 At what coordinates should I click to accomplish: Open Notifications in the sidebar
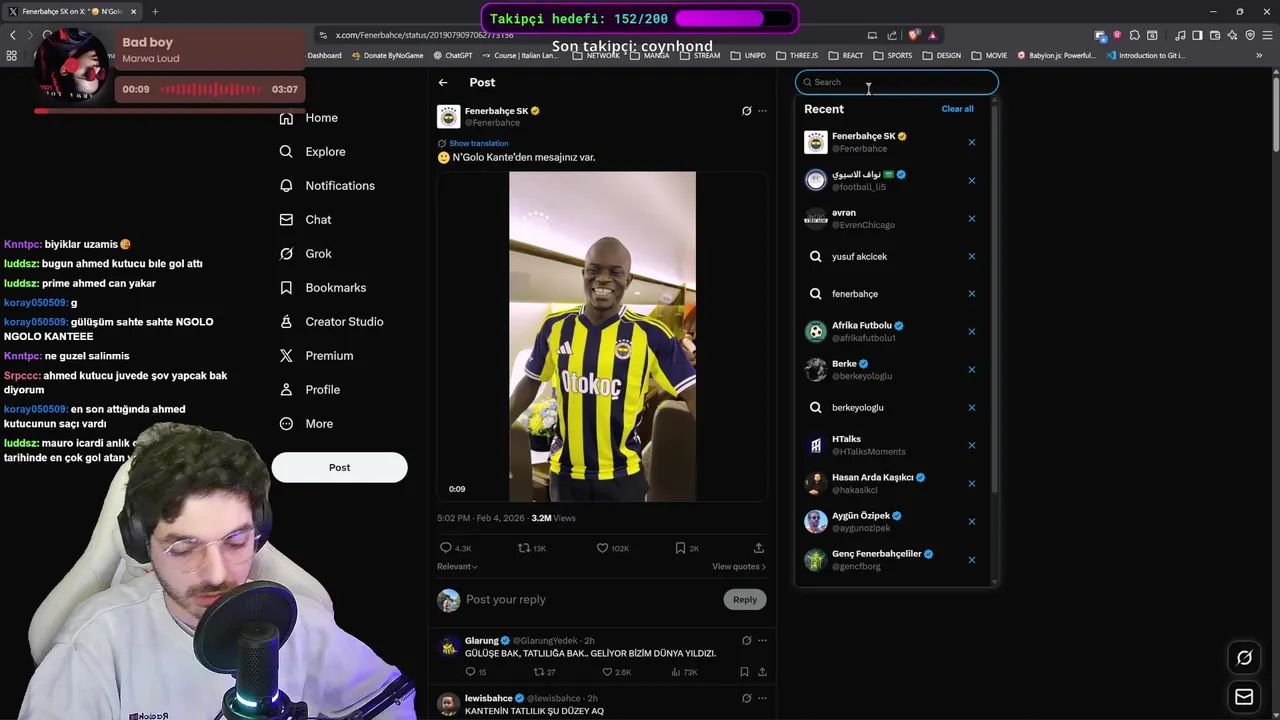tap(327, 186)
